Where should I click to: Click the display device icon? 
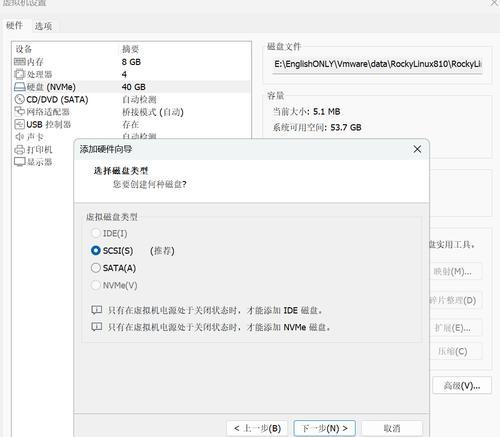tap(20, 162)
